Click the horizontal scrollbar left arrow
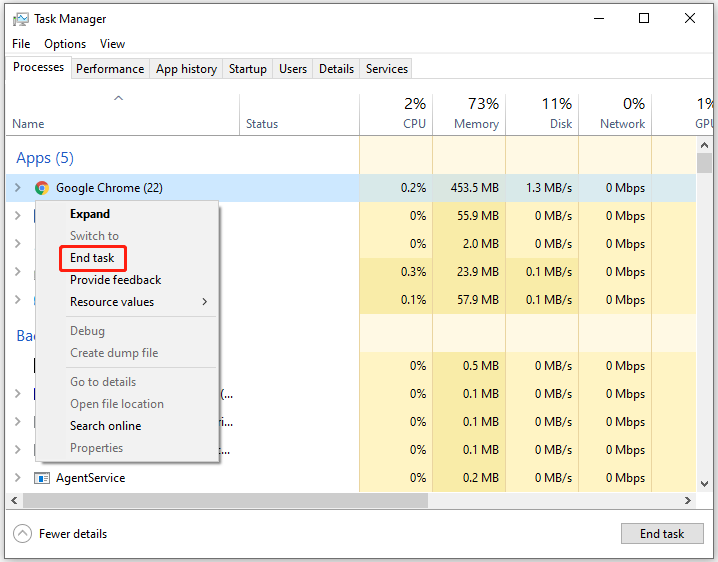 coord(14,501)
